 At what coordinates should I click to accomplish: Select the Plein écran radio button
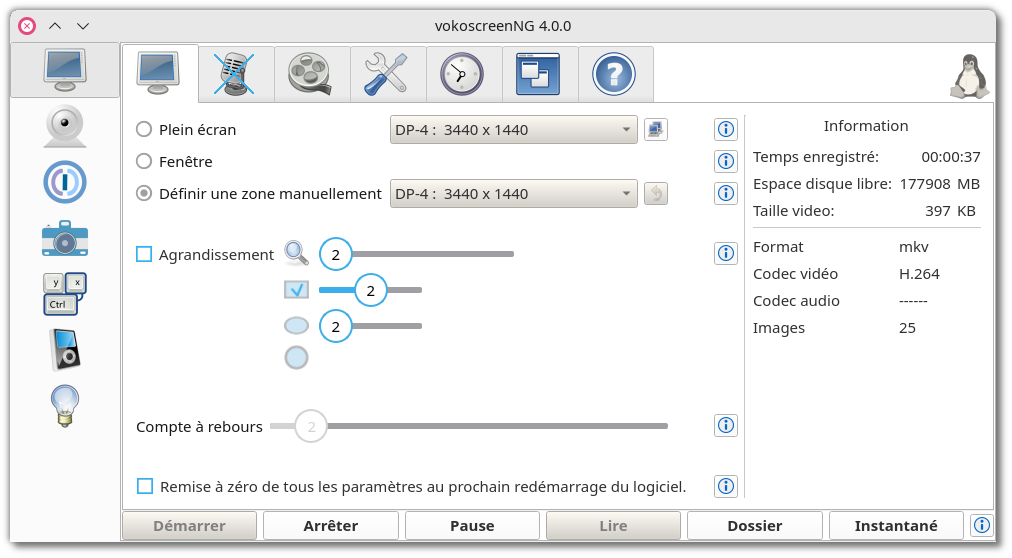(144, 129)
